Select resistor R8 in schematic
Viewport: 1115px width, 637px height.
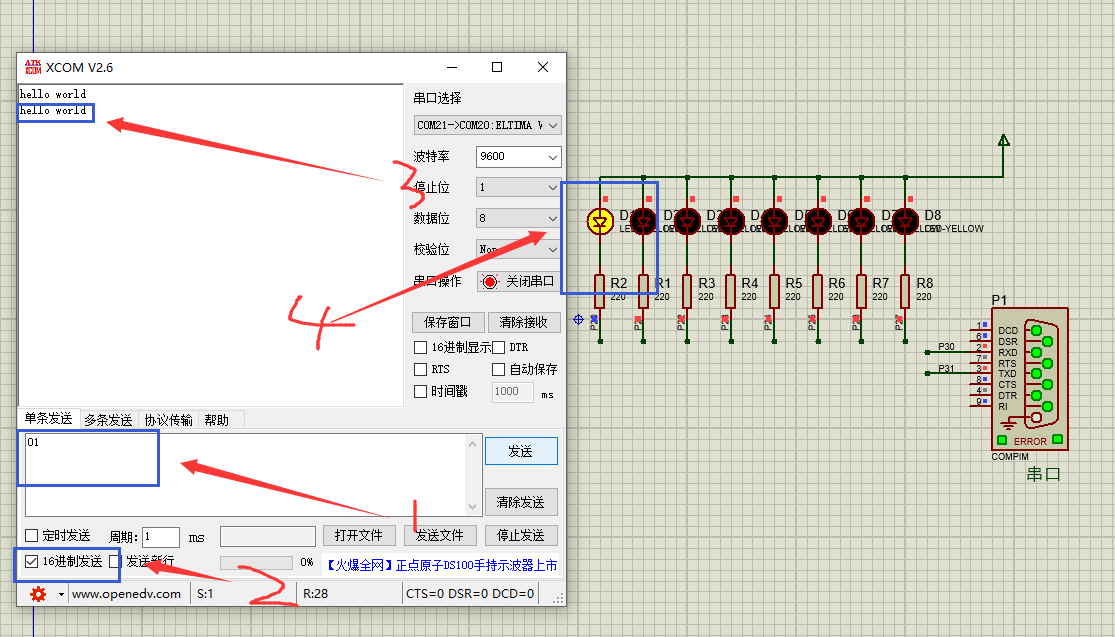(905, 291)
